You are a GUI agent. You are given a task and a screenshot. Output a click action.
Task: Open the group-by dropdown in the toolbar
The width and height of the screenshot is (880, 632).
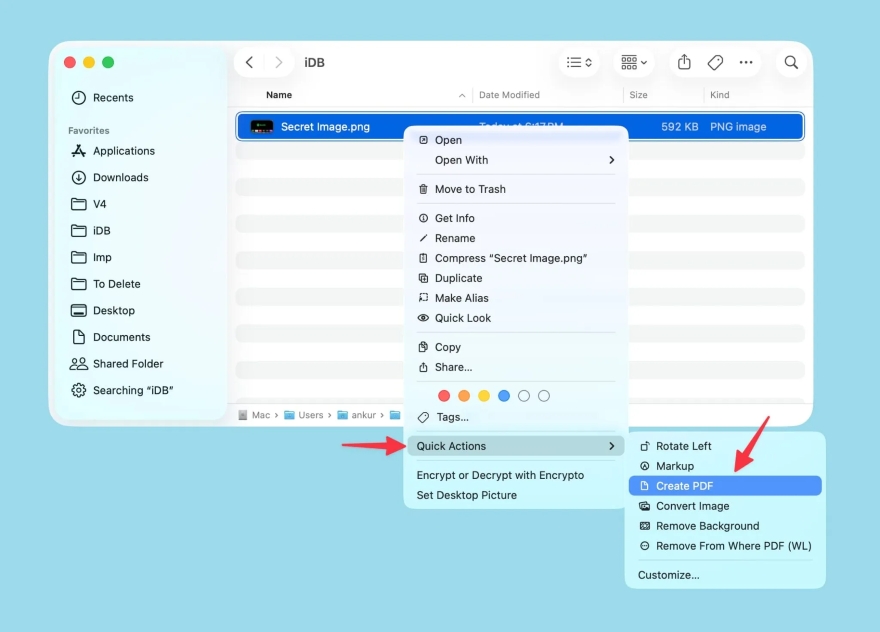633,62
